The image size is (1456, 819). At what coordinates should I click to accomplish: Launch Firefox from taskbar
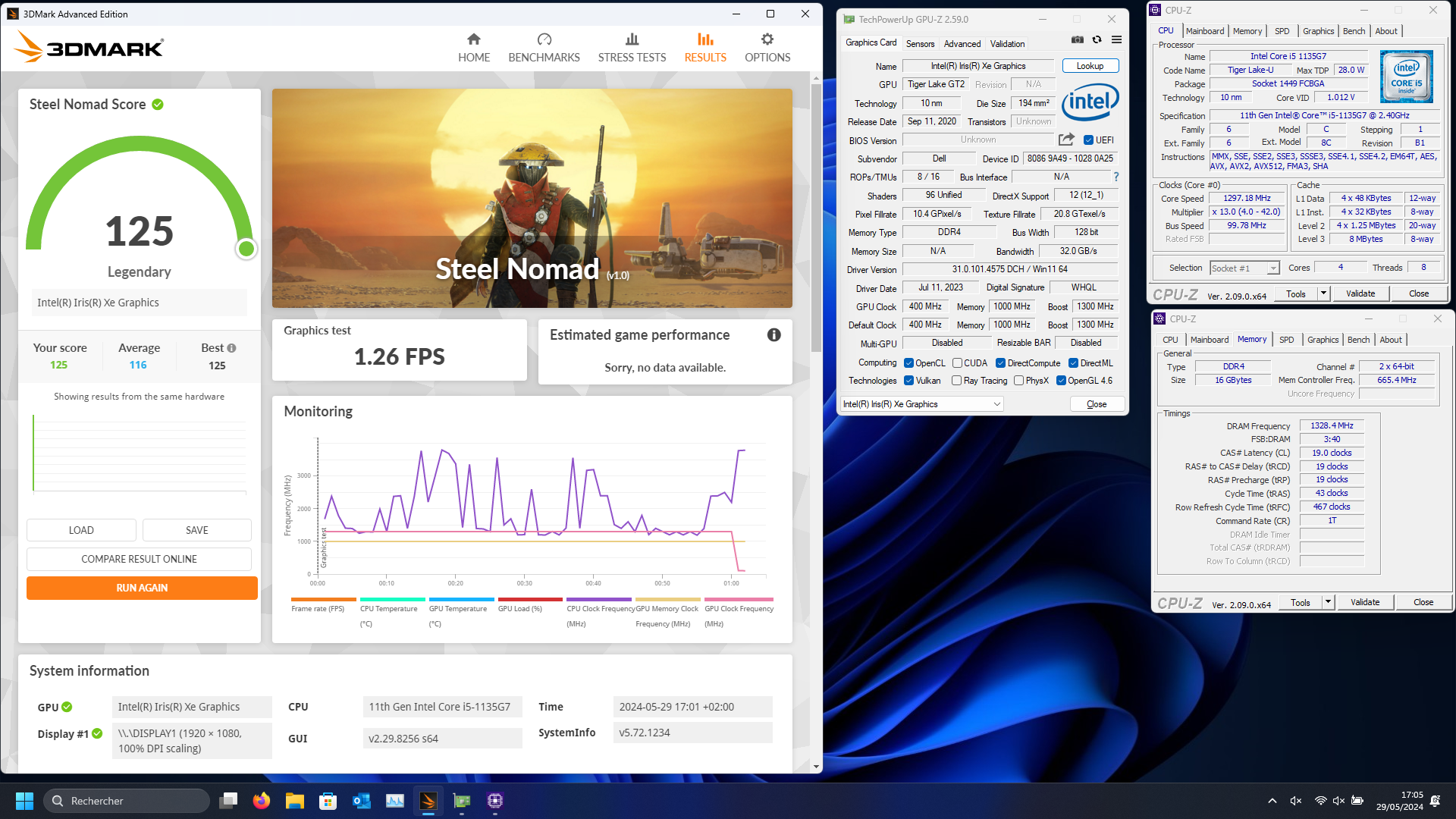(262, 801)
